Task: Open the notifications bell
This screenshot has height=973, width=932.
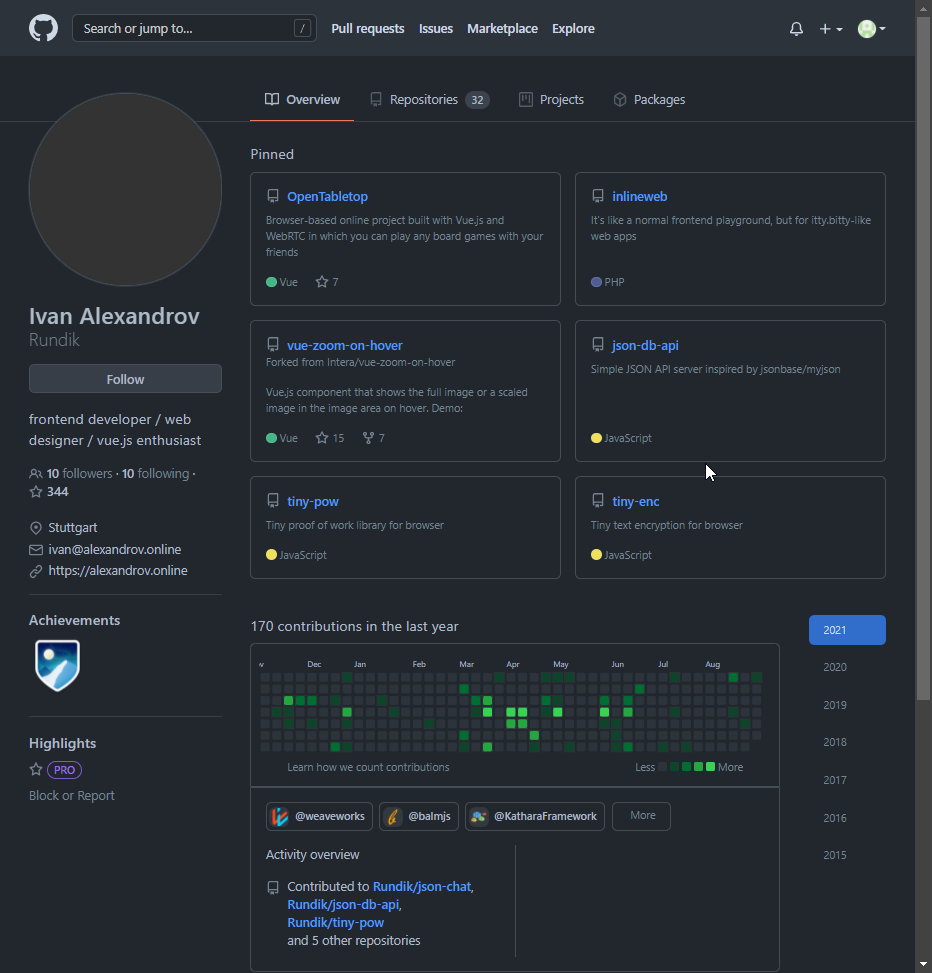Action: 796,29
